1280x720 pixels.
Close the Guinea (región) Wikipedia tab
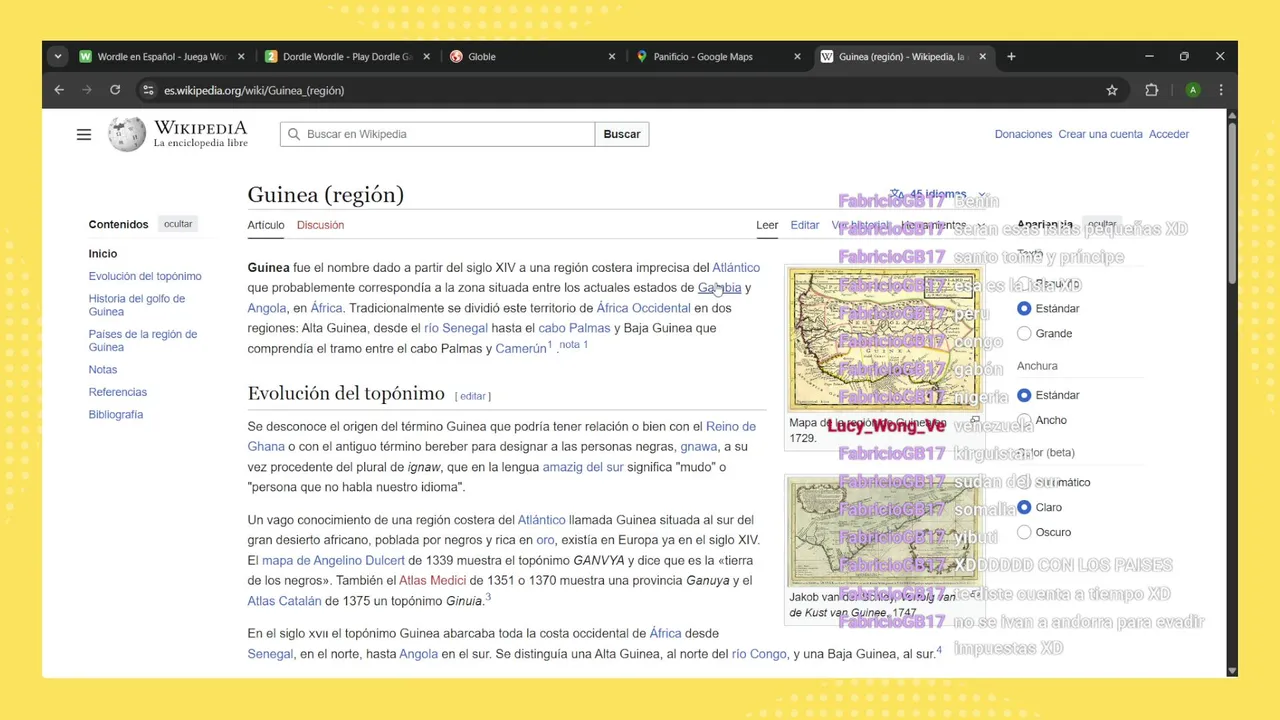tap(982, 57)
